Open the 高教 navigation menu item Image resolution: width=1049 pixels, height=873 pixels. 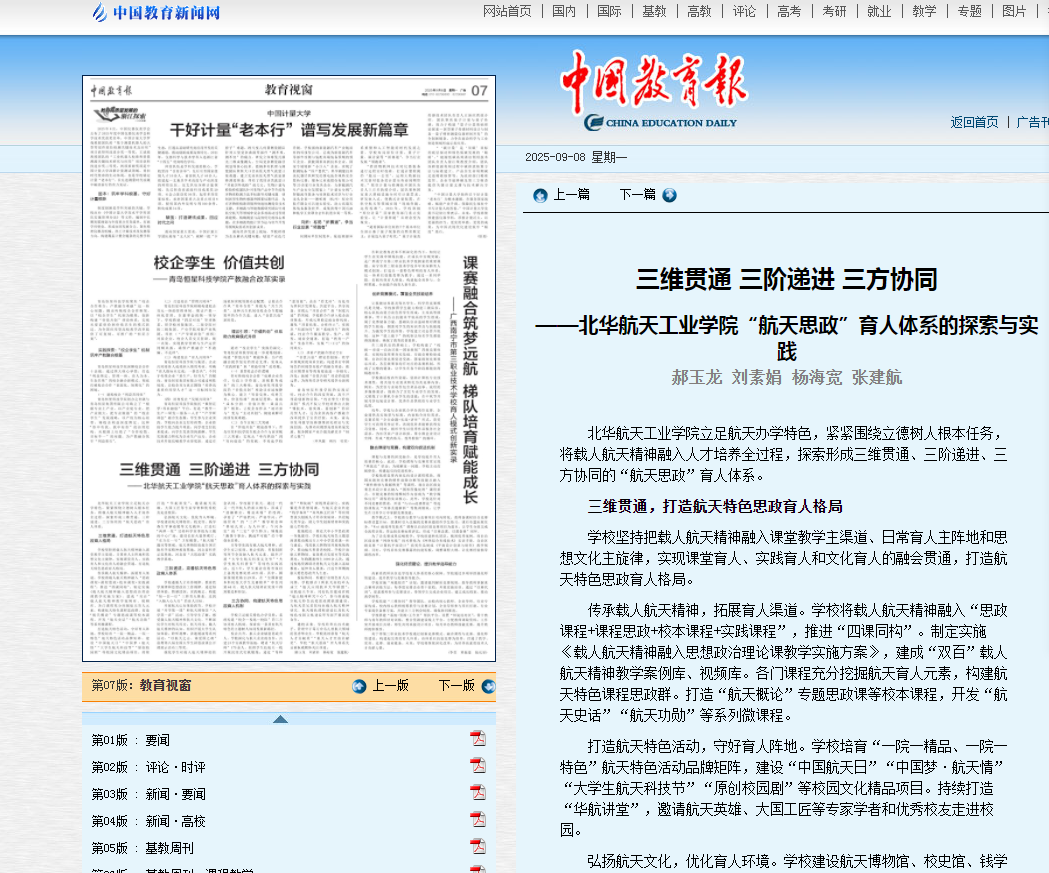pos(699,11)
